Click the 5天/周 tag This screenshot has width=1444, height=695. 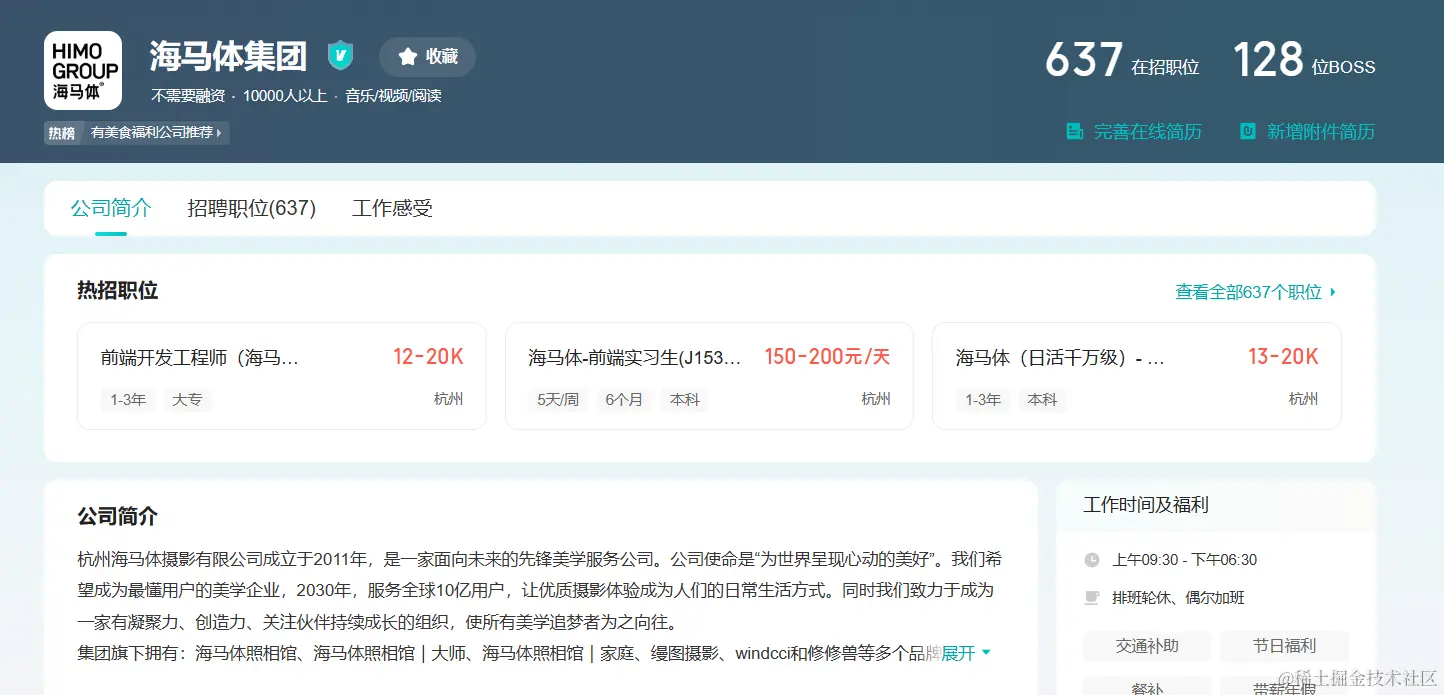[x=558, y=399]
